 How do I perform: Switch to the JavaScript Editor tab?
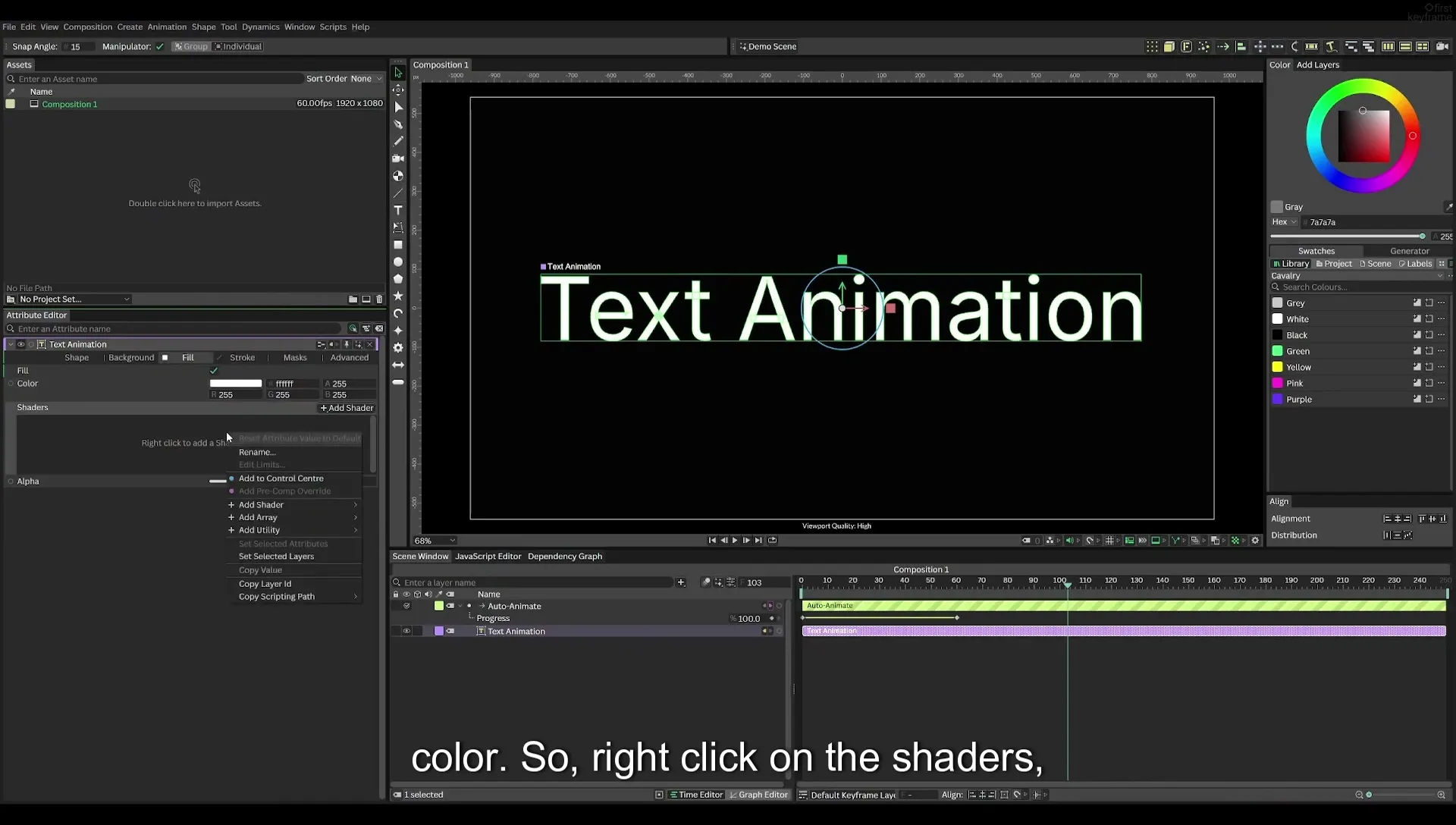pos(488,557)
